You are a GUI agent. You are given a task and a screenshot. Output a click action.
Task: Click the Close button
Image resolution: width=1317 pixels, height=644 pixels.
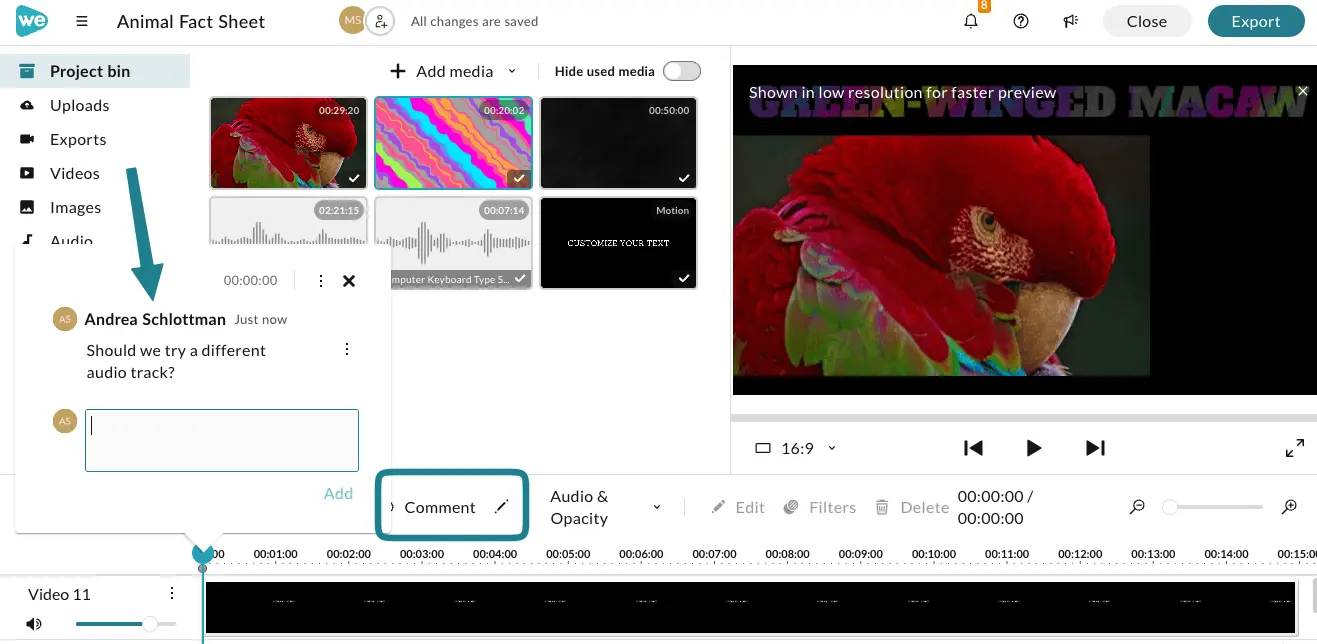(x=1147, y=21)
